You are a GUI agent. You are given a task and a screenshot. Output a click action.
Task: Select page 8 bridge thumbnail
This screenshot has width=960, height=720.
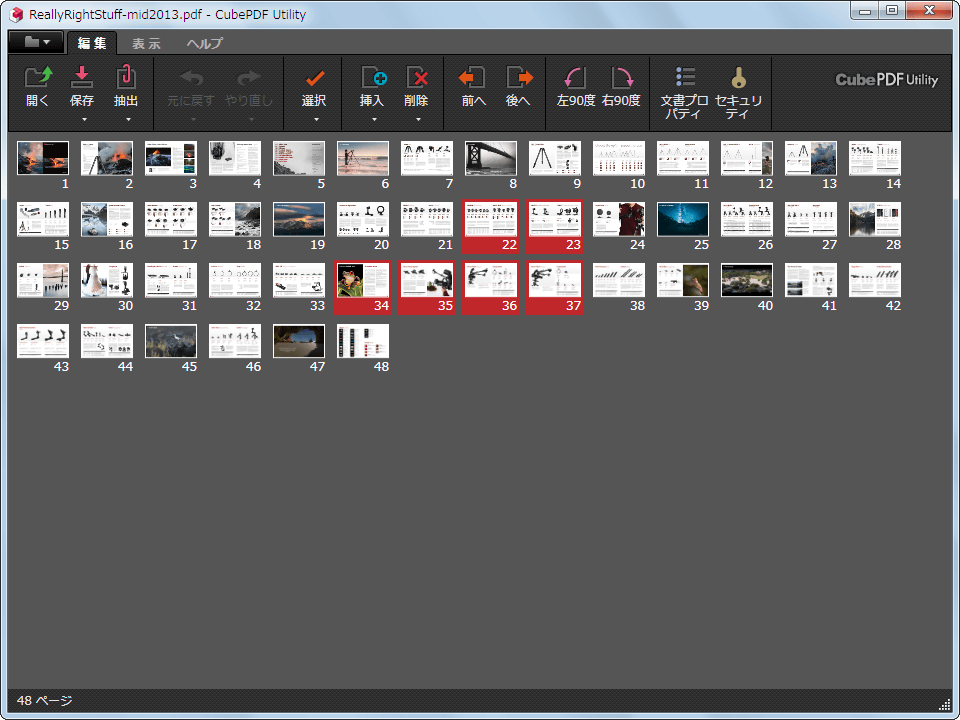coord(491,159)
